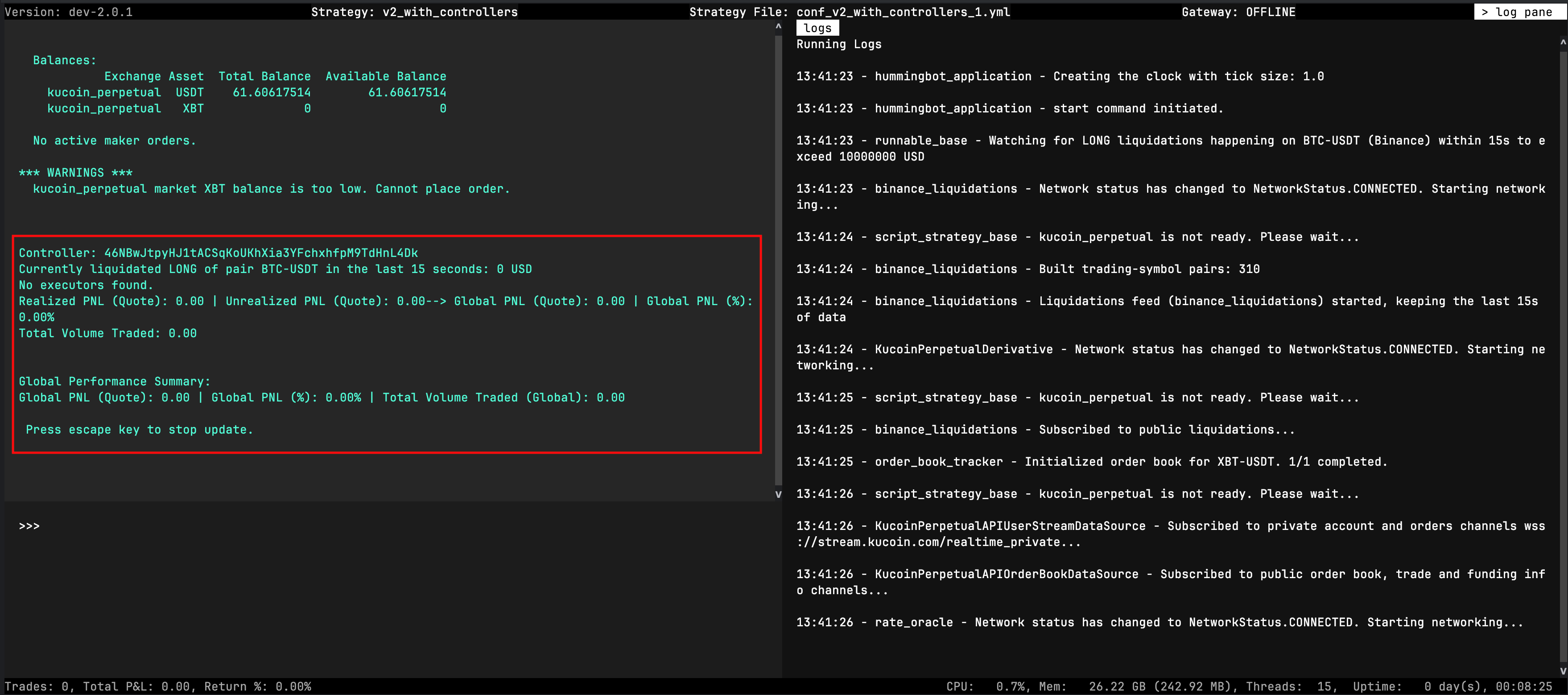Click the WARNINGS heading in output
Viewport: 1568px width, 695px height.
tap(75, 172)
